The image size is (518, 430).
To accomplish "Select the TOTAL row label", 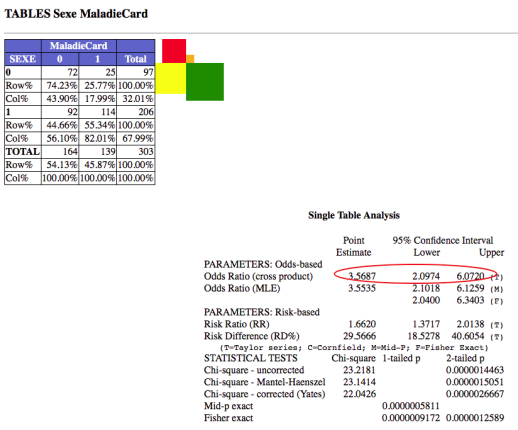I will click(x=23, y=151).
